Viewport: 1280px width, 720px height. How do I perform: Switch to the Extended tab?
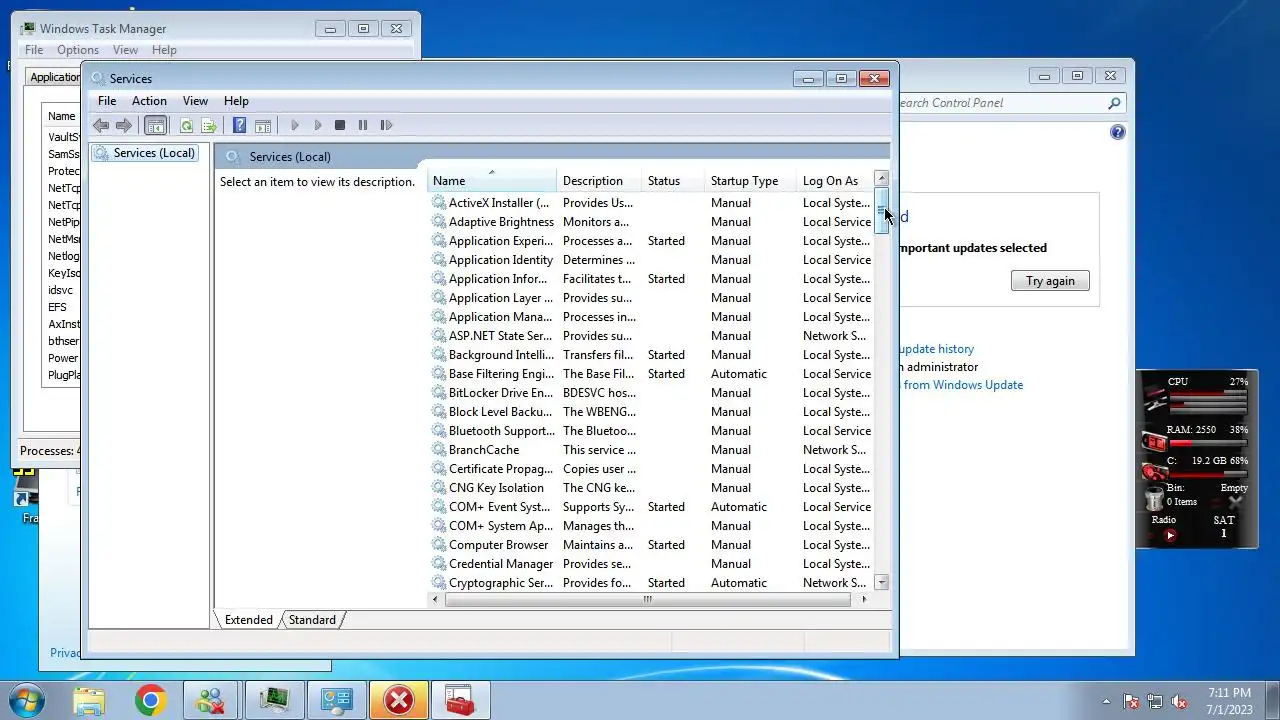point(248,620)
